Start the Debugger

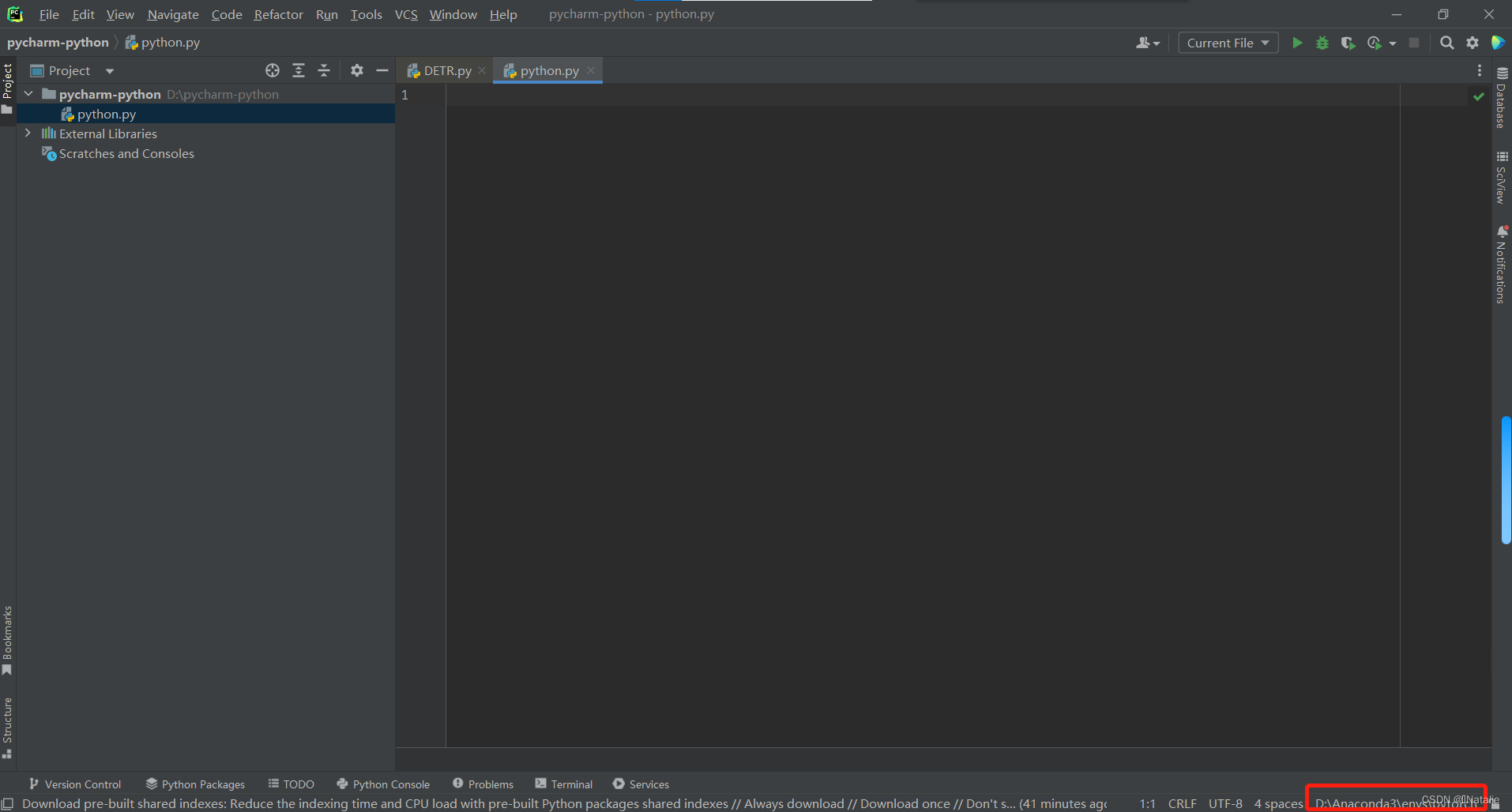pos(1323,43)
